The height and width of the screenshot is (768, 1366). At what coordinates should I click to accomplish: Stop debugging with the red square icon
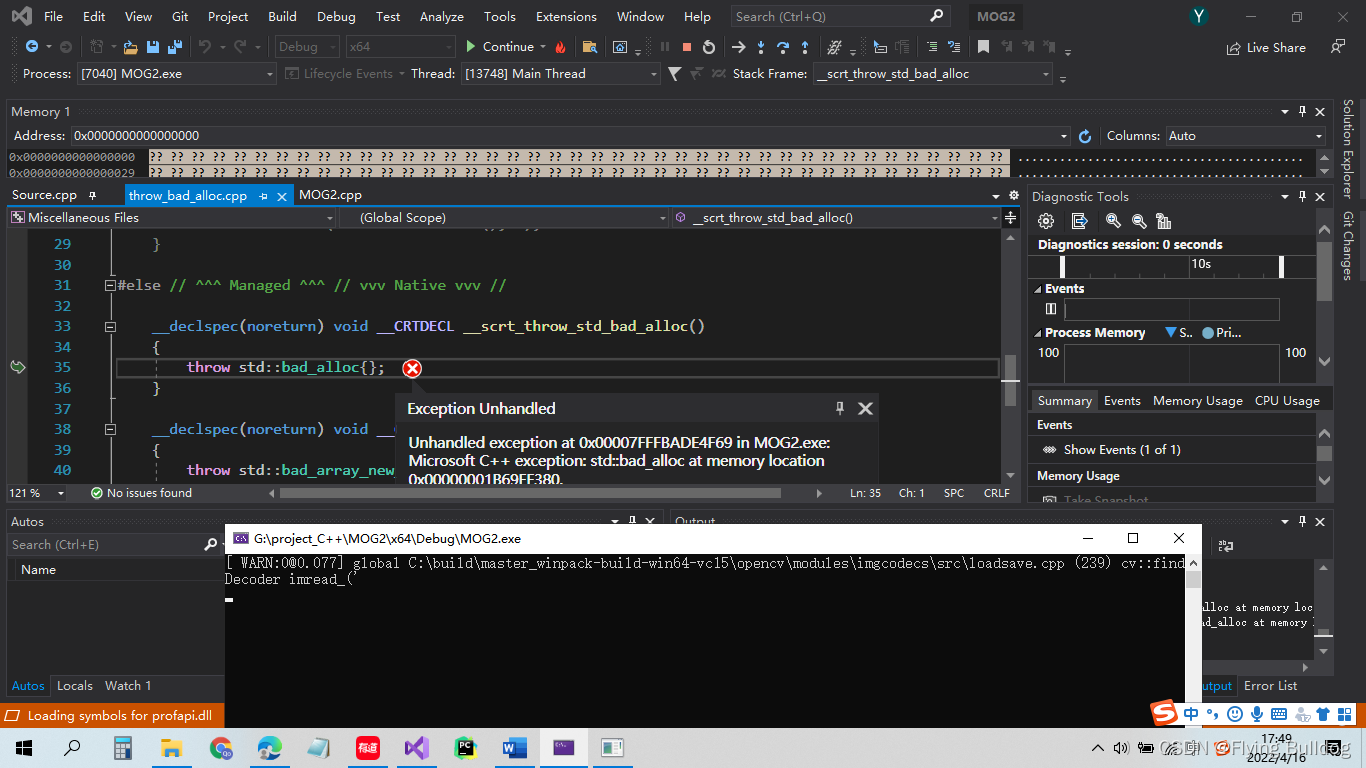click(x=687, y=47)
